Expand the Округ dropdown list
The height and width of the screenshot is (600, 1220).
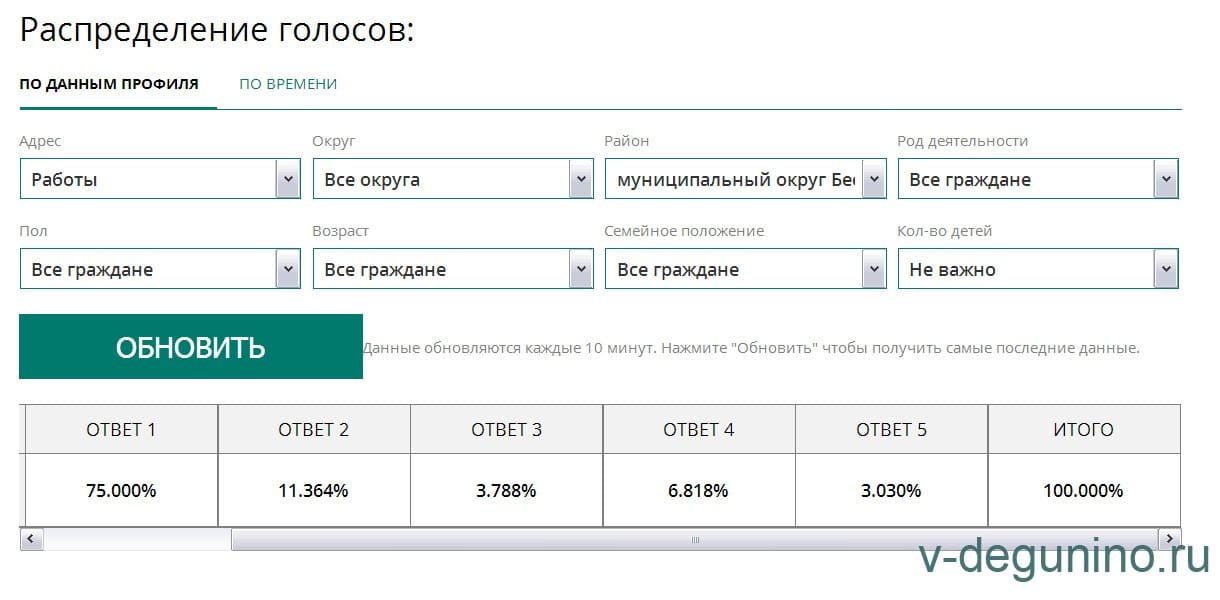(453, 180)
